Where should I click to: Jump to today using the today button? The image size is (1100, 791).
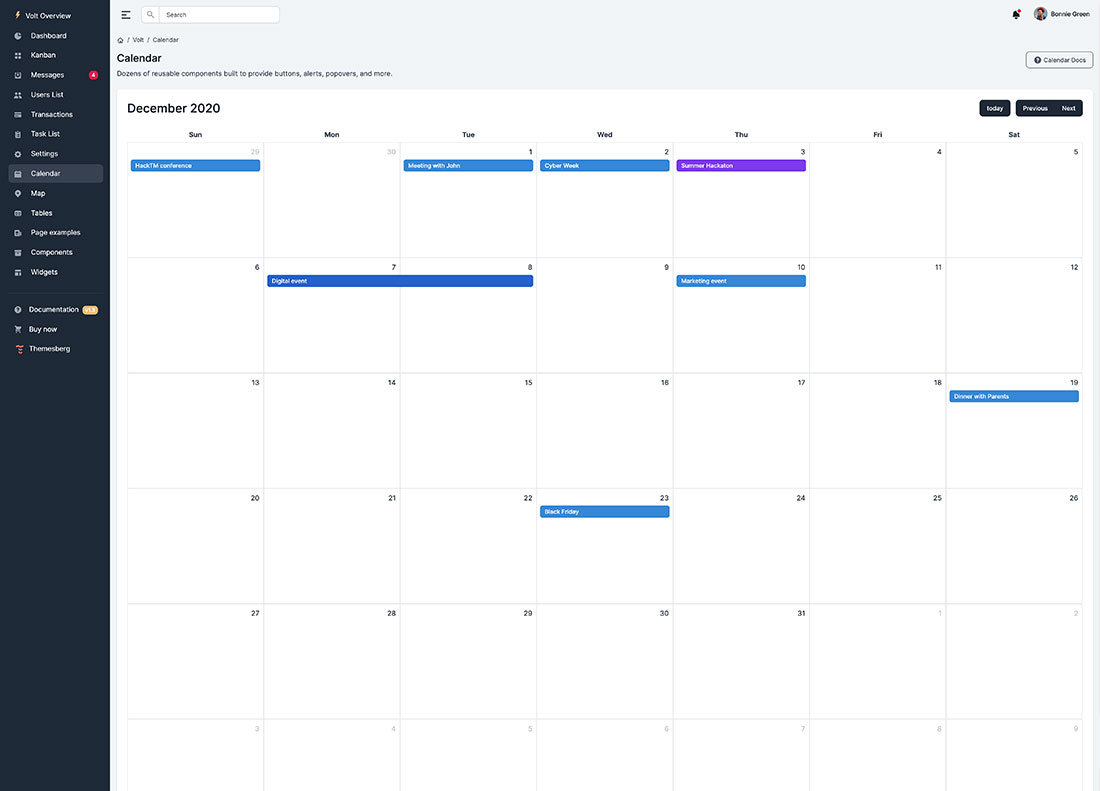(x=994, y=108)
